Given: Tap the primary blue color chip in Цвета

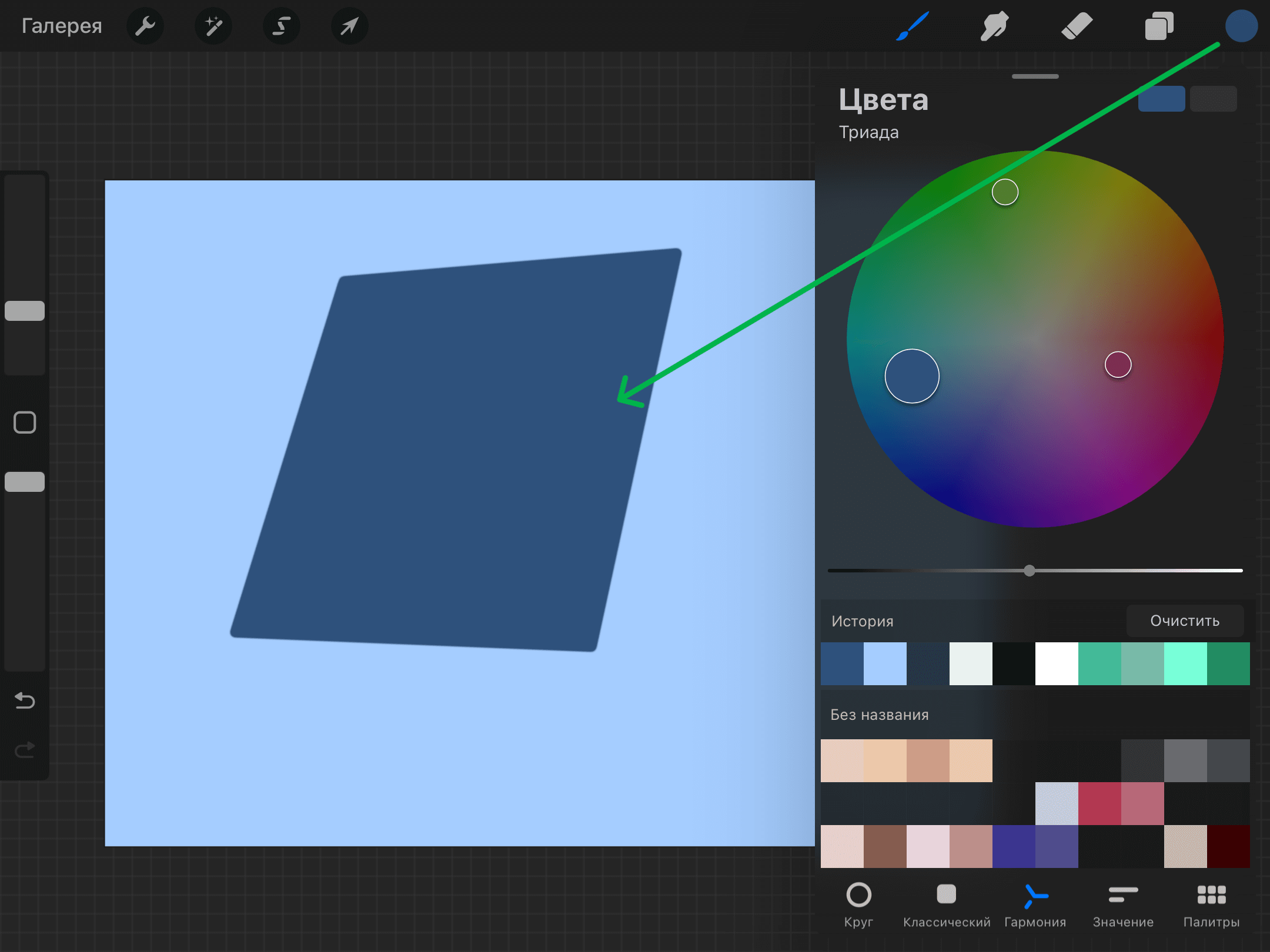Looking at the screenshot, I should coord(1161,99).
